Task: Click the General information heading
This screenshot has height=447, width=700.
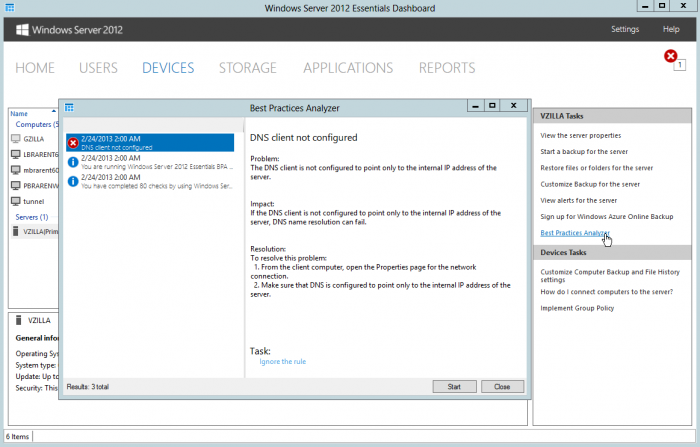Action: click(x=37, y=338)
